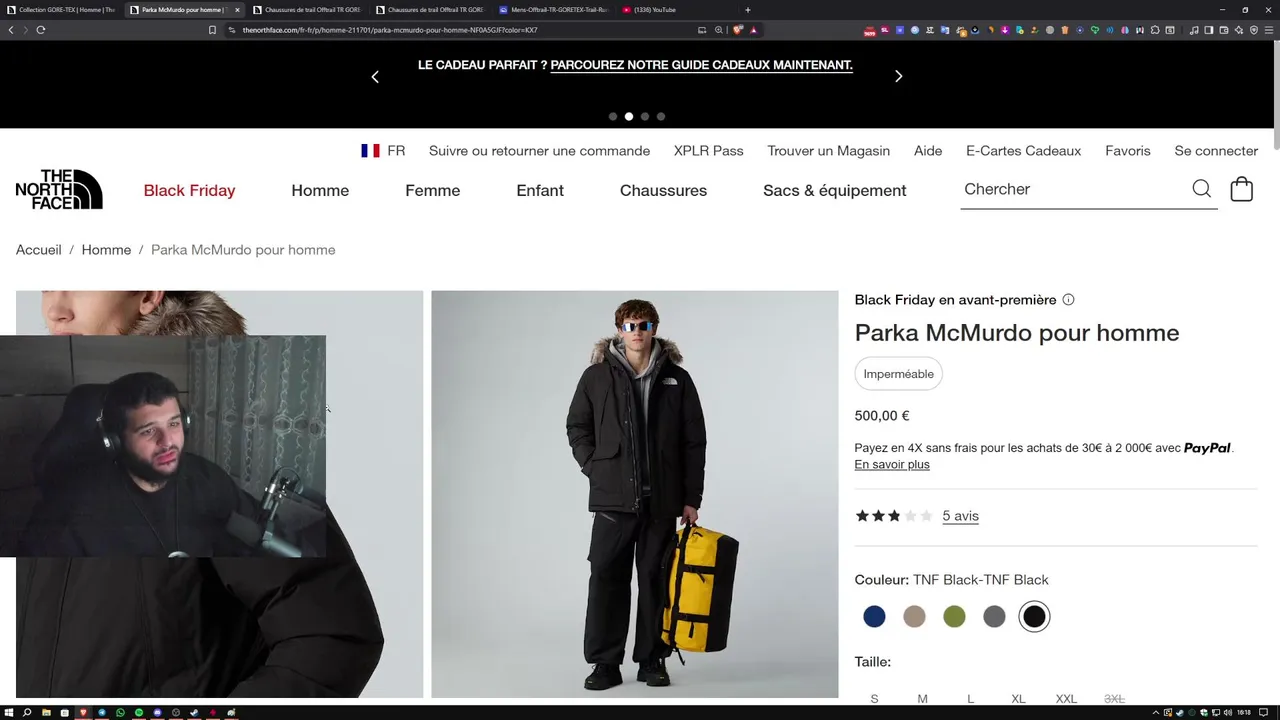Show previous promo banner with left arrow

375,76
